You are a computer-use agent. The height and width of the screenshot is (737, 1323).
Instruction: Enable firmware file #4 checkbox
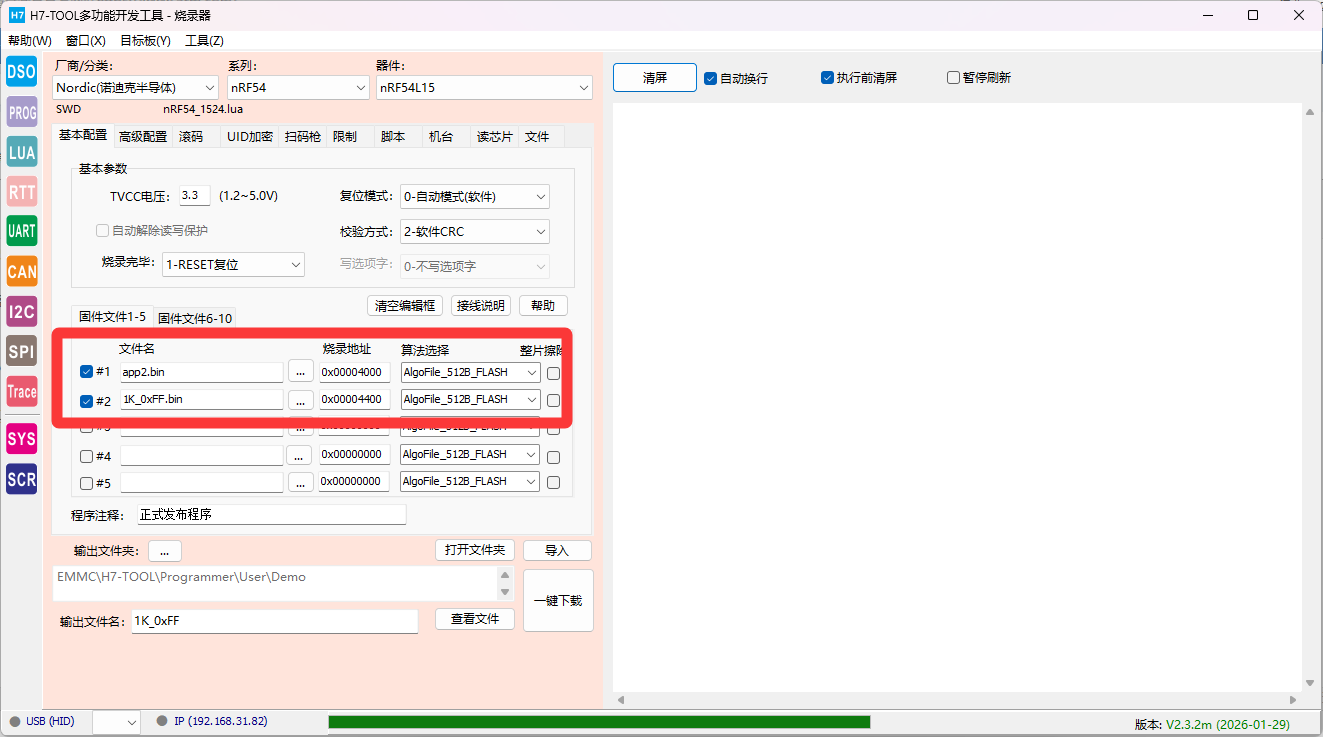[x=86, y=456]
